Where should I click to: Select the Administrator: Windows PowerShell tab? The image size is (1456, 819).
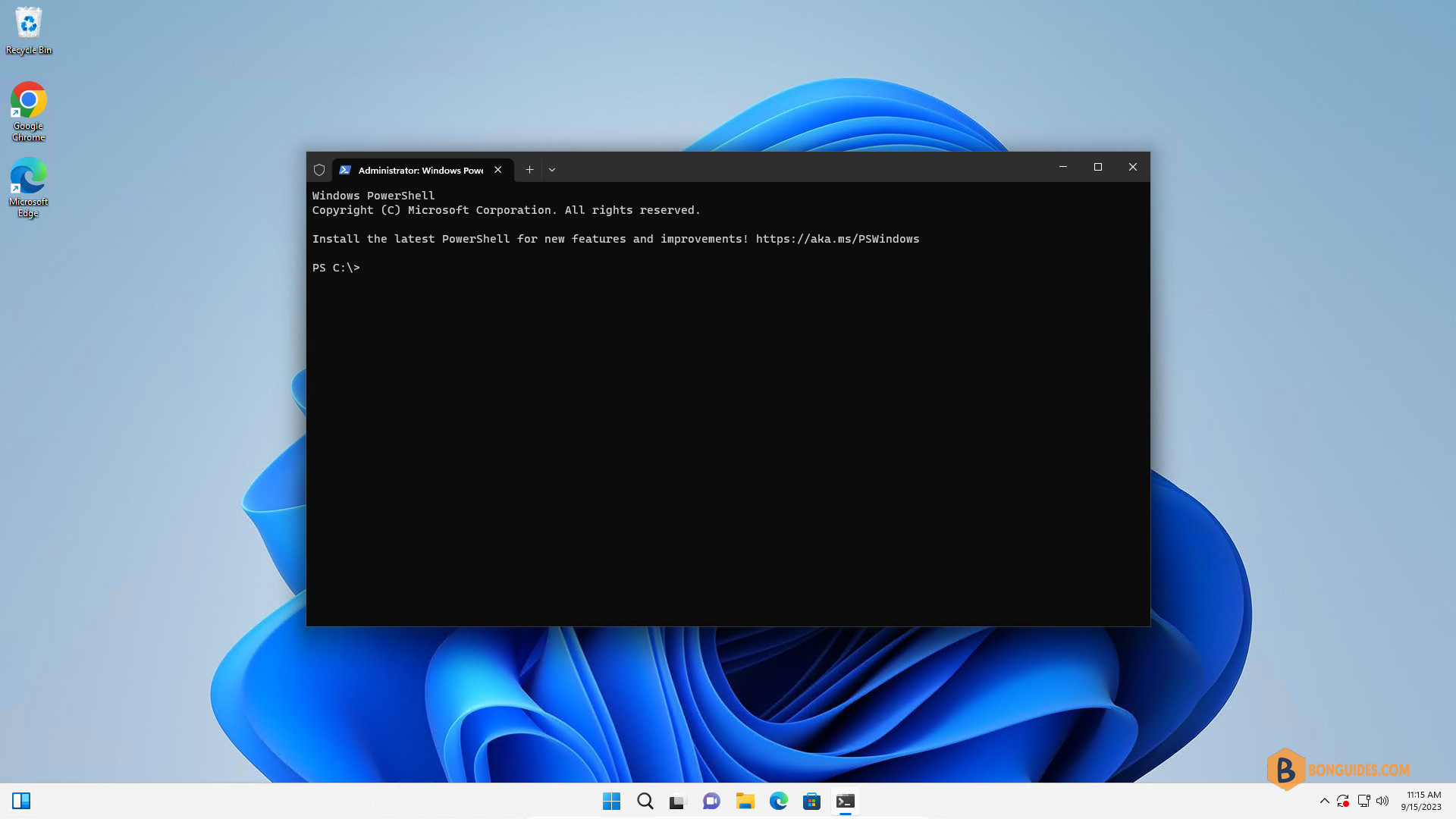422,170
